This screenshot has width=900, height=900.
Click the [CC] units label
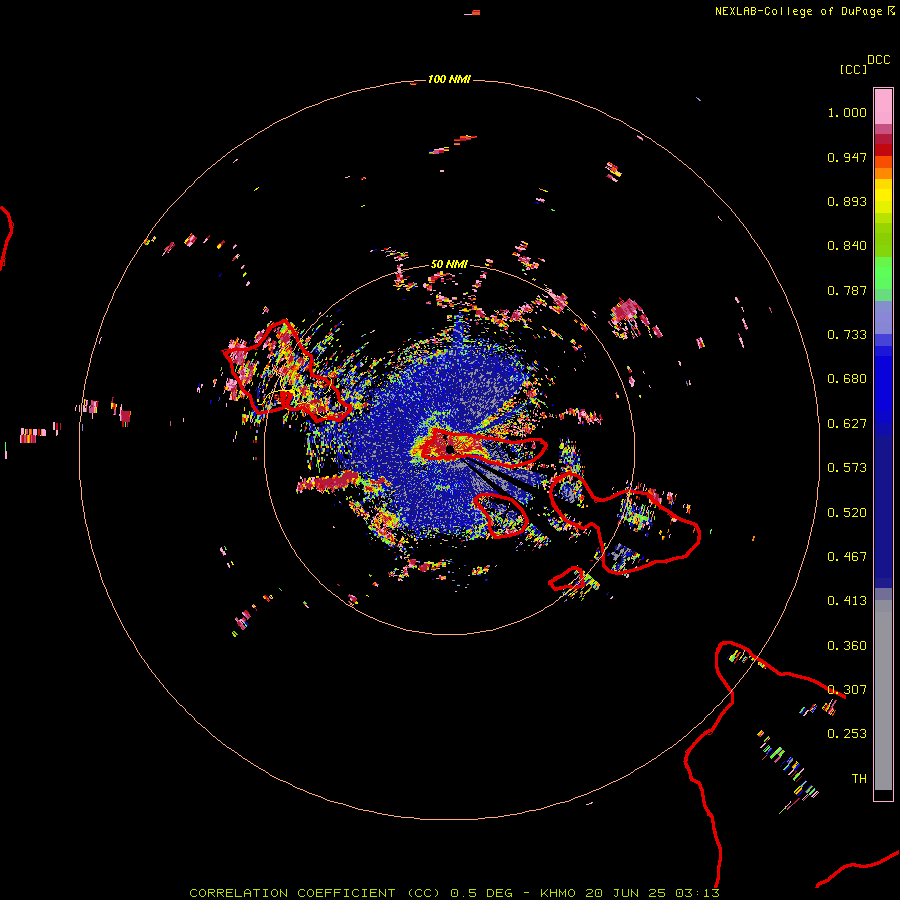[x=853, y=69]
